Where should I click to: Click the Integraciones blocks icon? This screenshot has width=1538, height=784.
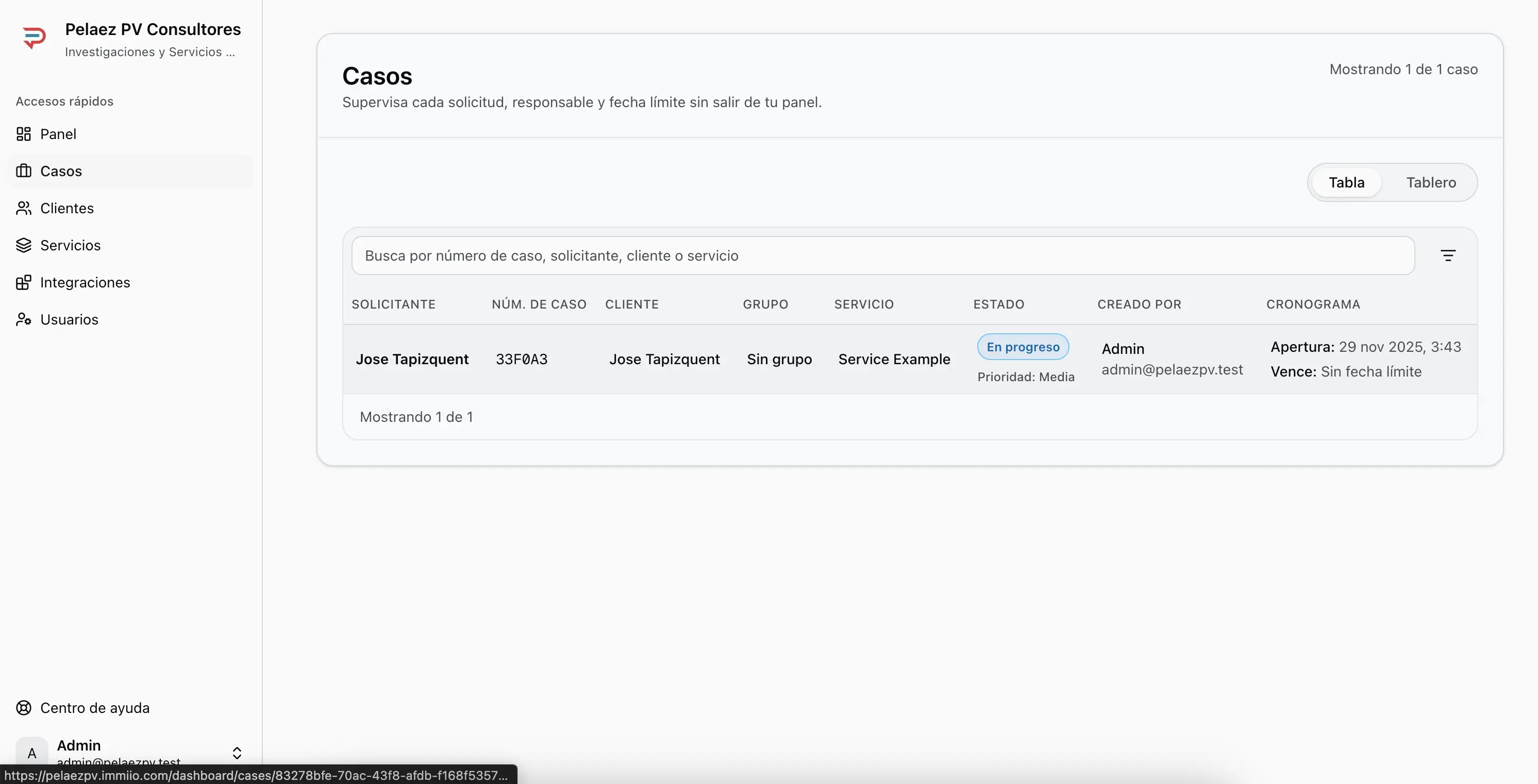pos(23,282)
